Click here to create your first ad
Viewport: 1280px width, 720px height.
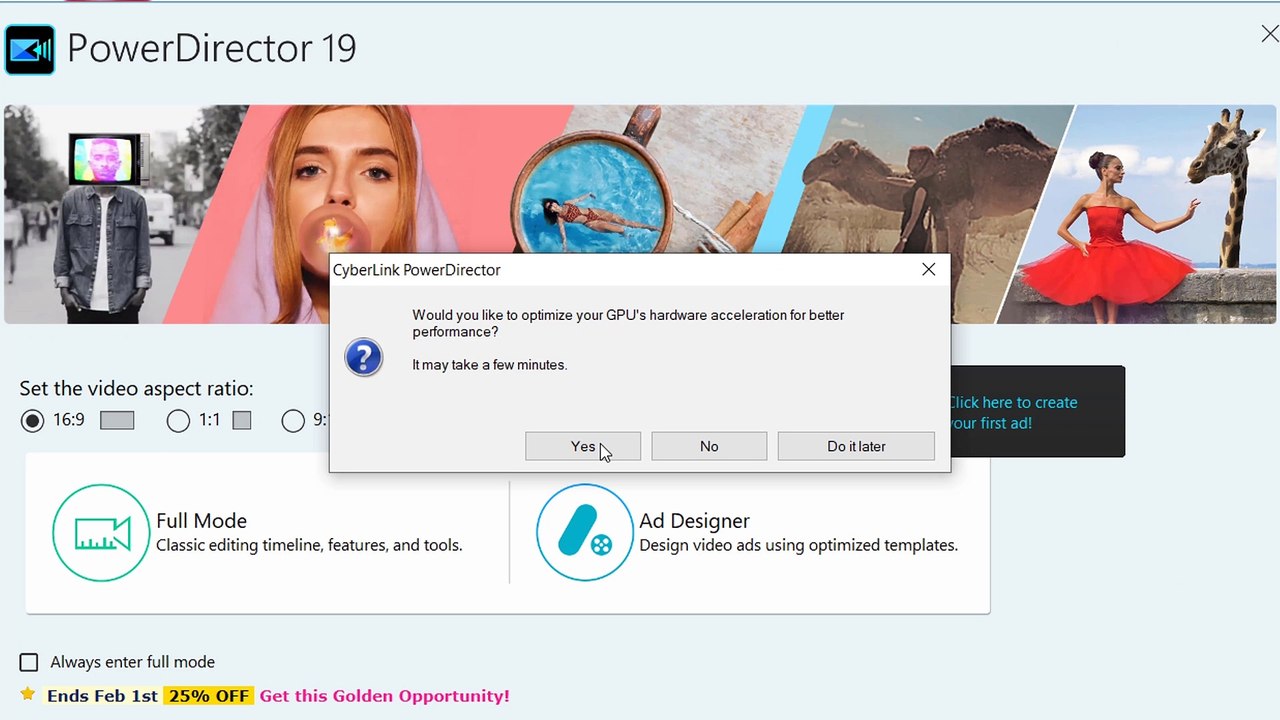point(1012,412)
